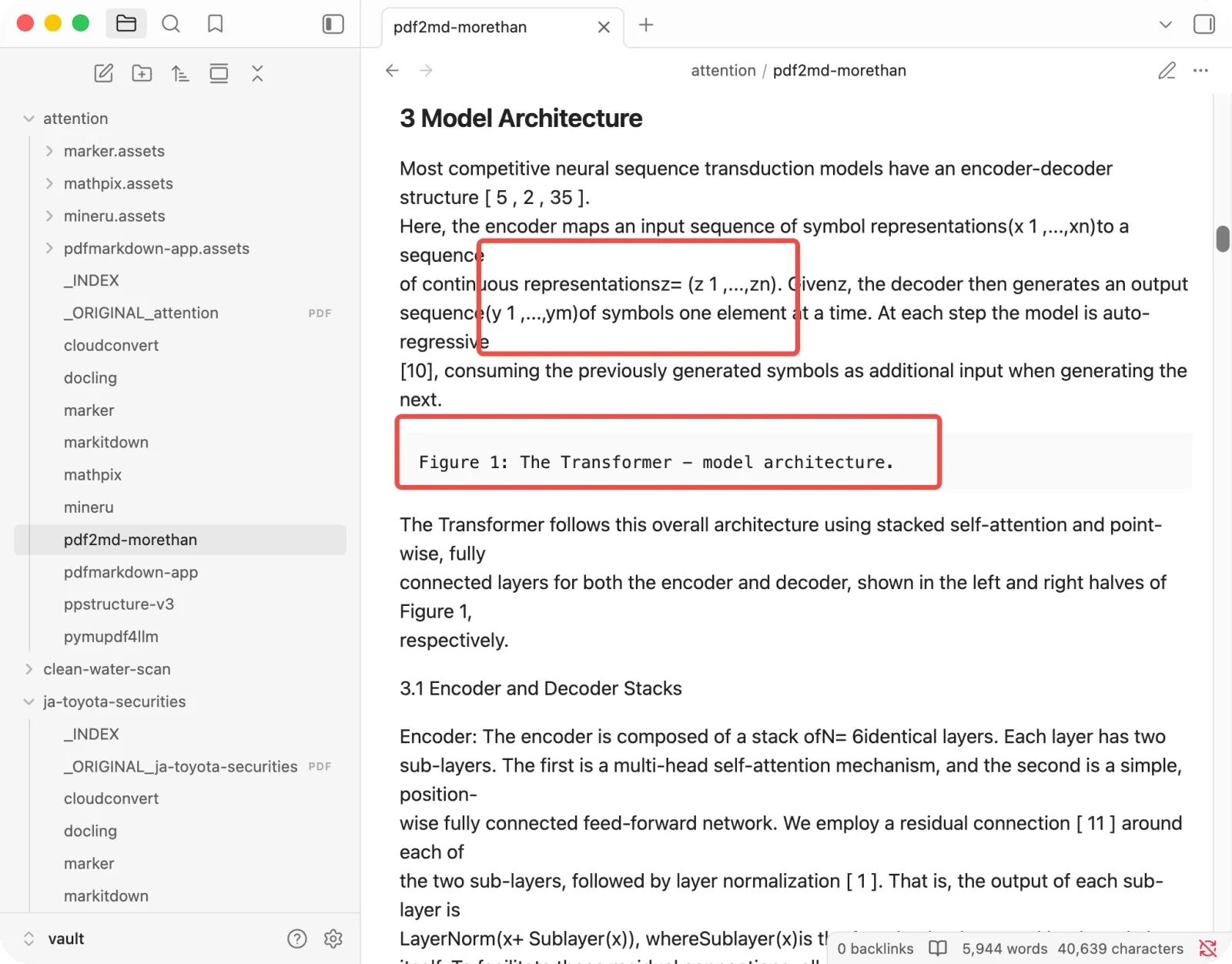Collapse all folders in the explorer
This screenshot has height=964, width=1232.
click(x=257, y=73)
